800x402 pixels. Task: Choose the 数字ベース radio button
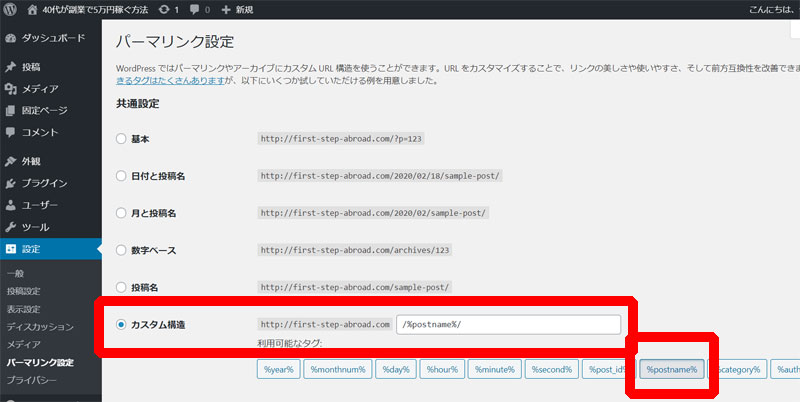click(x=122, y=249)
